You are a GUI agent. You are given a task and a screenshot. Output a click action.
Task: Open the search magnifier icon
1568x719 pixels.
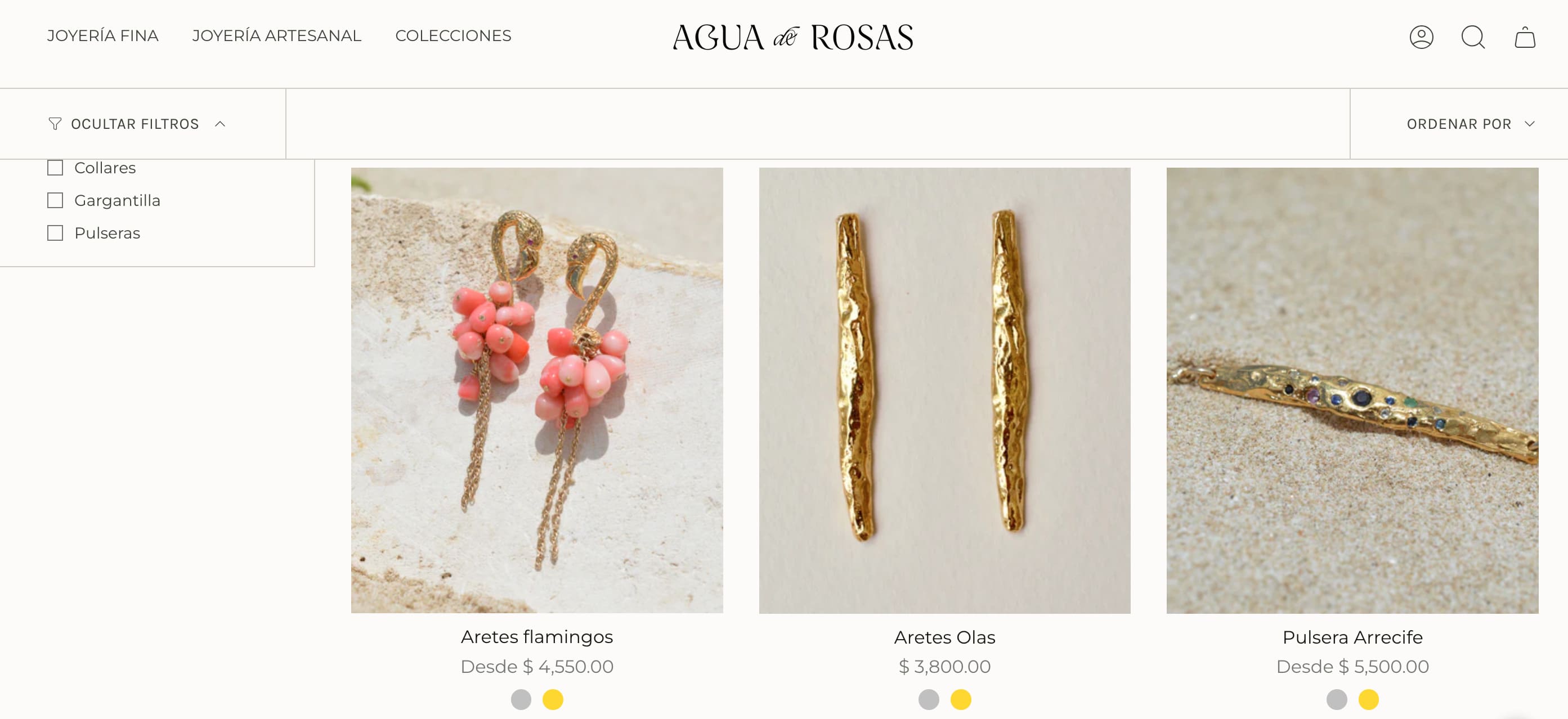coord(1473,37)
